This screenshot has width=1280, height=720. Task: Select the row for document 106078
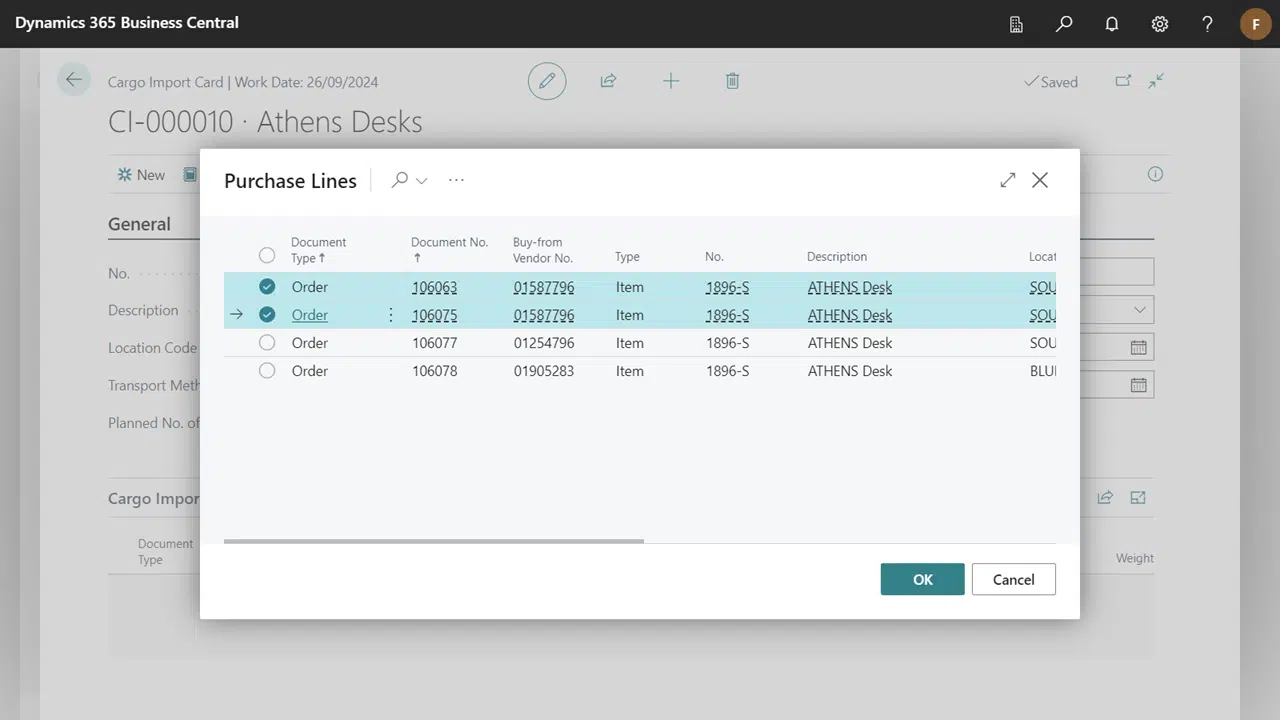(x=267, y=371)
